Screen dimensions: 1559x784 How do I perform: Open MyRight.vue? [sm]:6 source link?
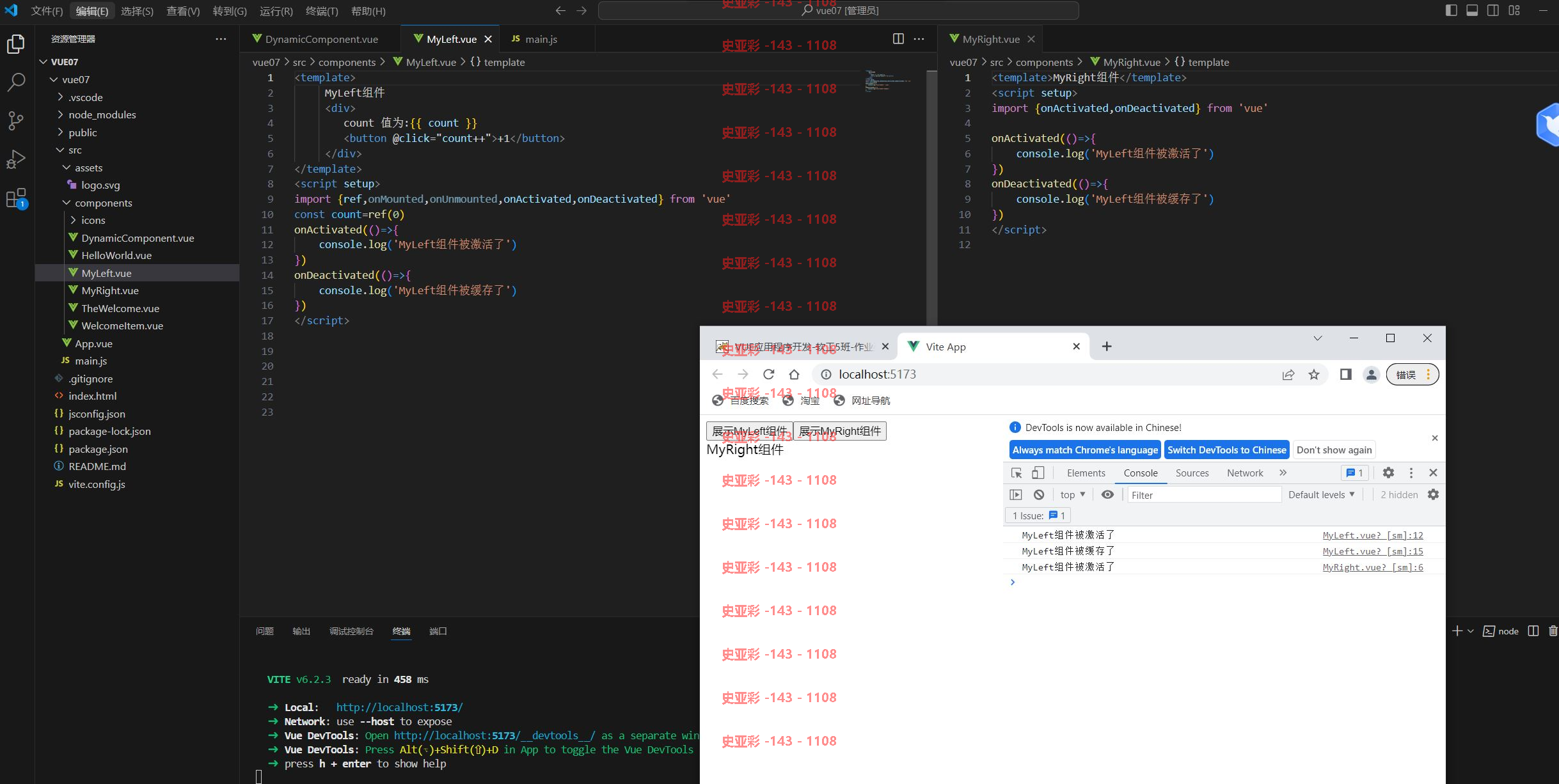[x=1373, y=567]
